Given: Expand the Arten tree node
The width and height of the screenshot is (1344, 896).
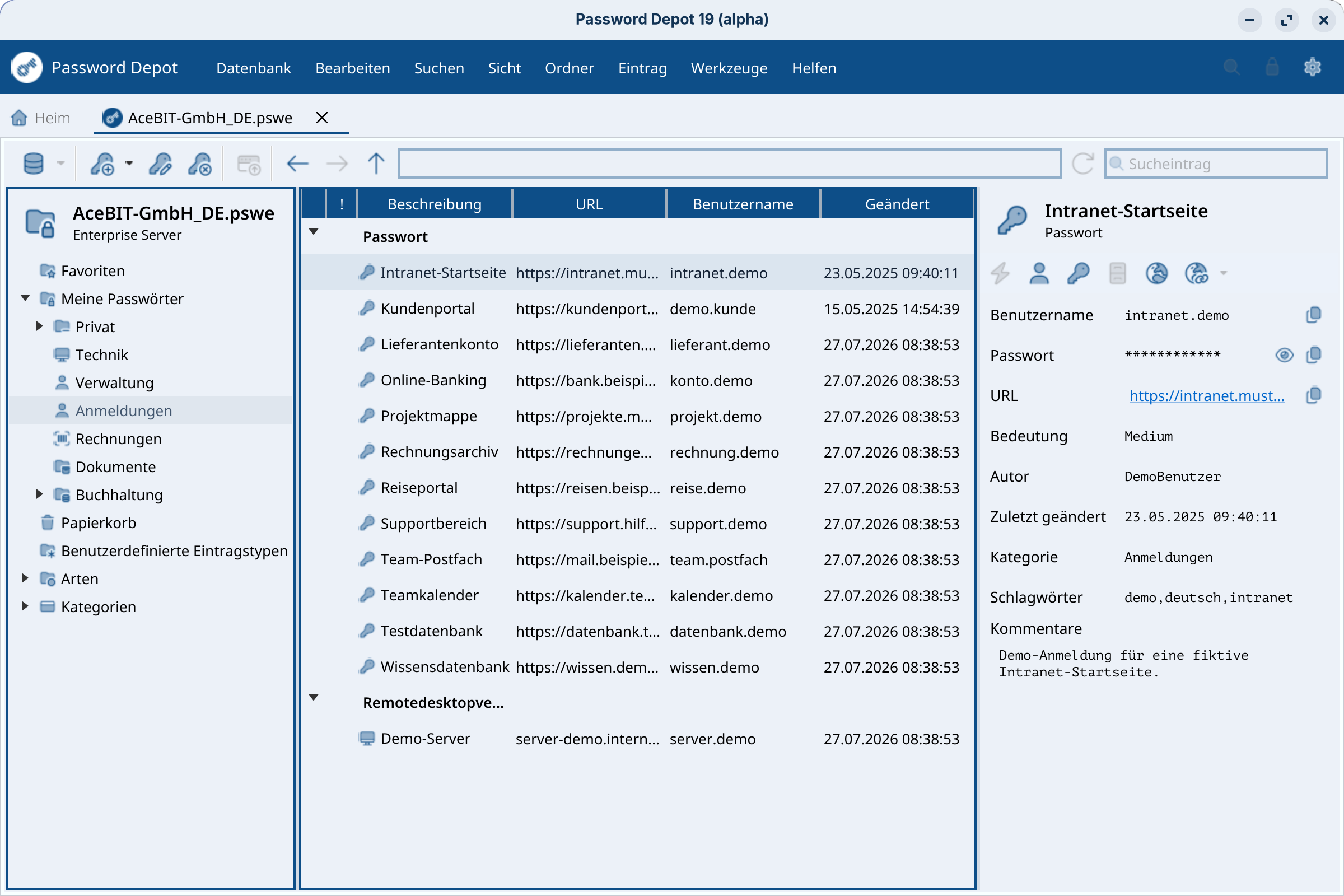Looking at the screenshot, I should click(25, 578).
